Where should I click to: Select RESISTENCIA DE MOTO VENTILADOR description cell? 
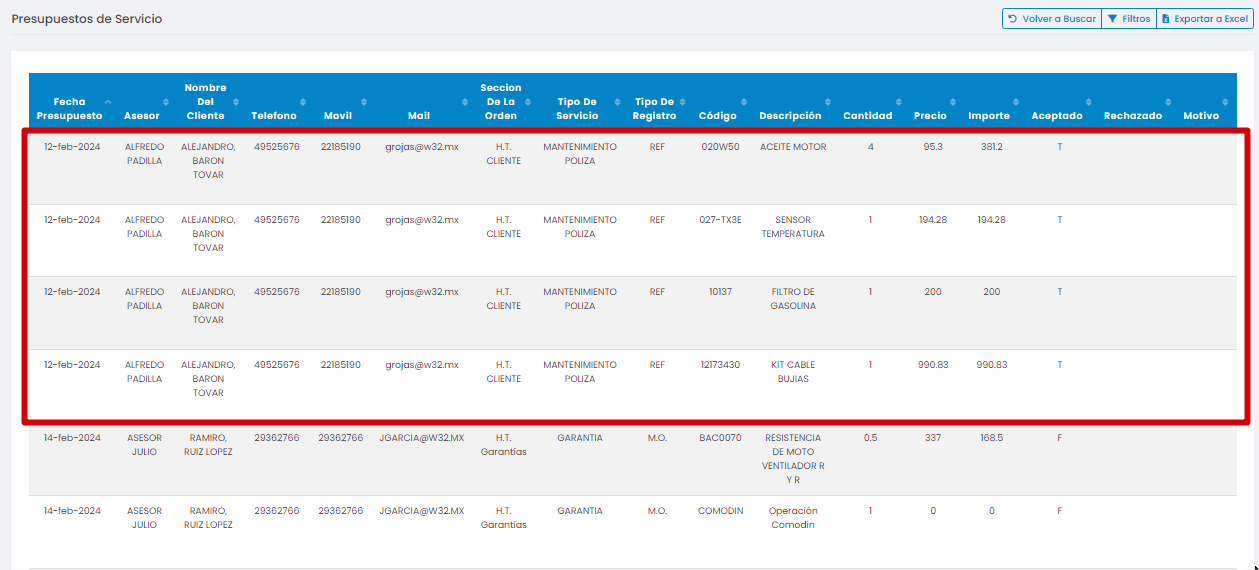793,459
